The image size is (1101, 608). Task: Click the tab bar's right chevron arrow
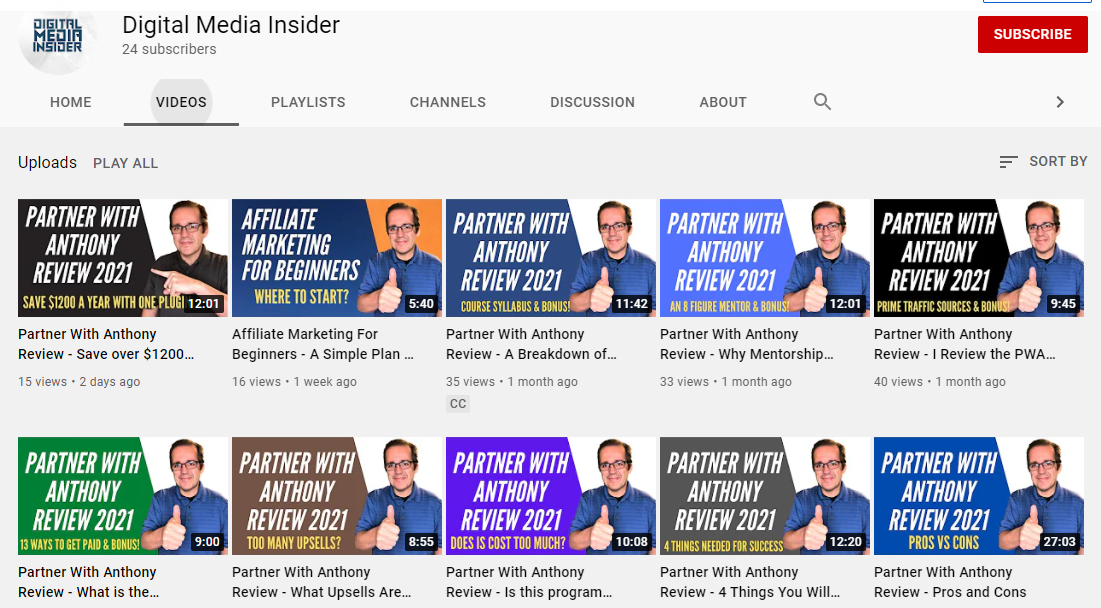[1060, 102]
